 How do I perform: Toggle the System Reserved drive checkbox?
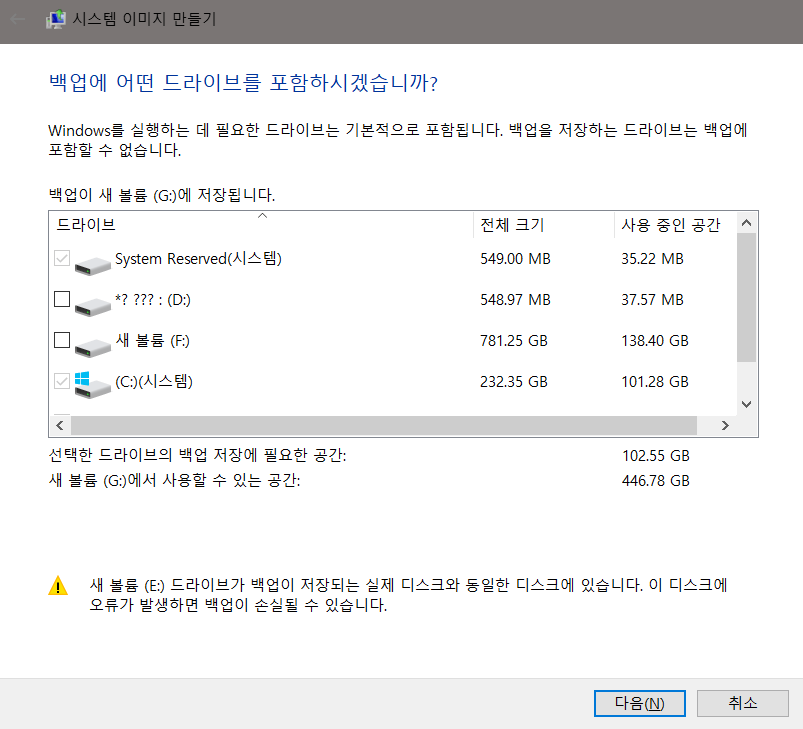click(62, 258)
